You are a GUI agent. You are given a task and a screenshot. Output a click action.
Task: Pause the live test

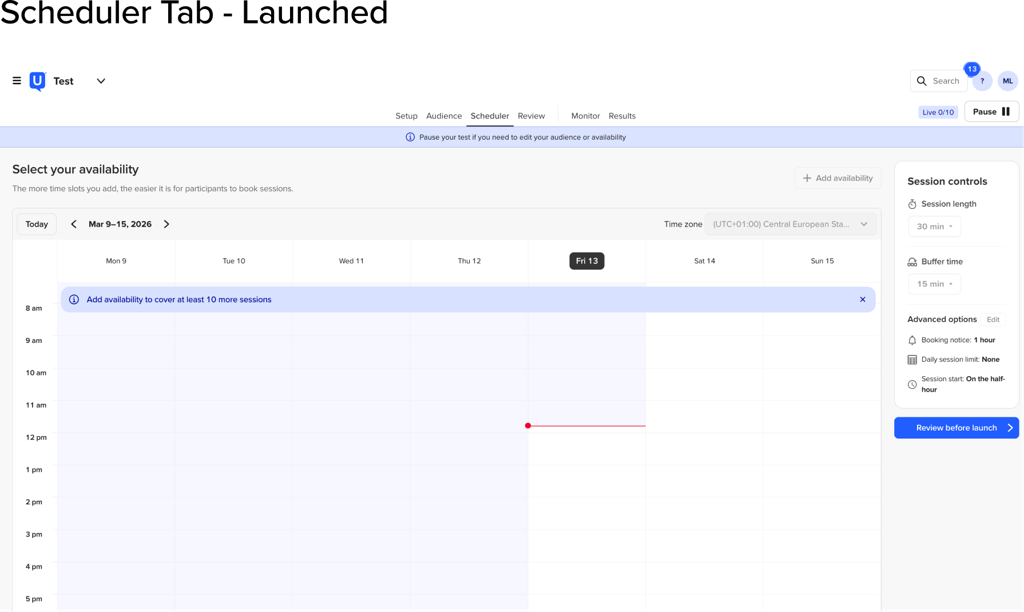(991, 112)
